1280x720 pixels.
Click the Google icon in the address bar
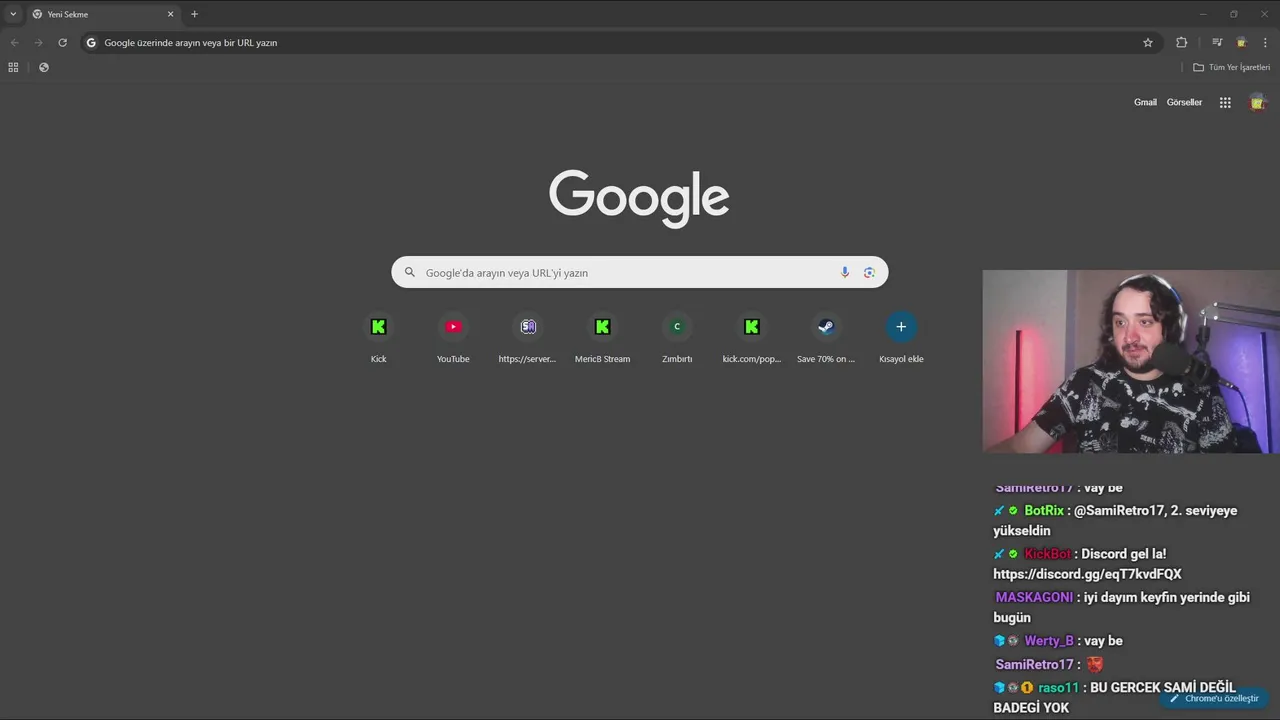coord(91,43)
